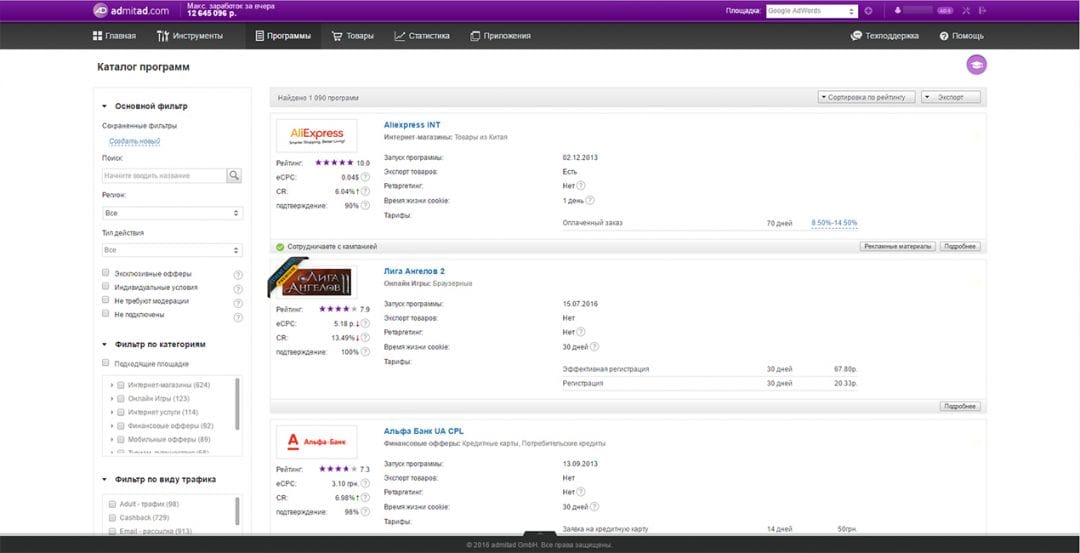Go to Главная menu

click(114, 36)
